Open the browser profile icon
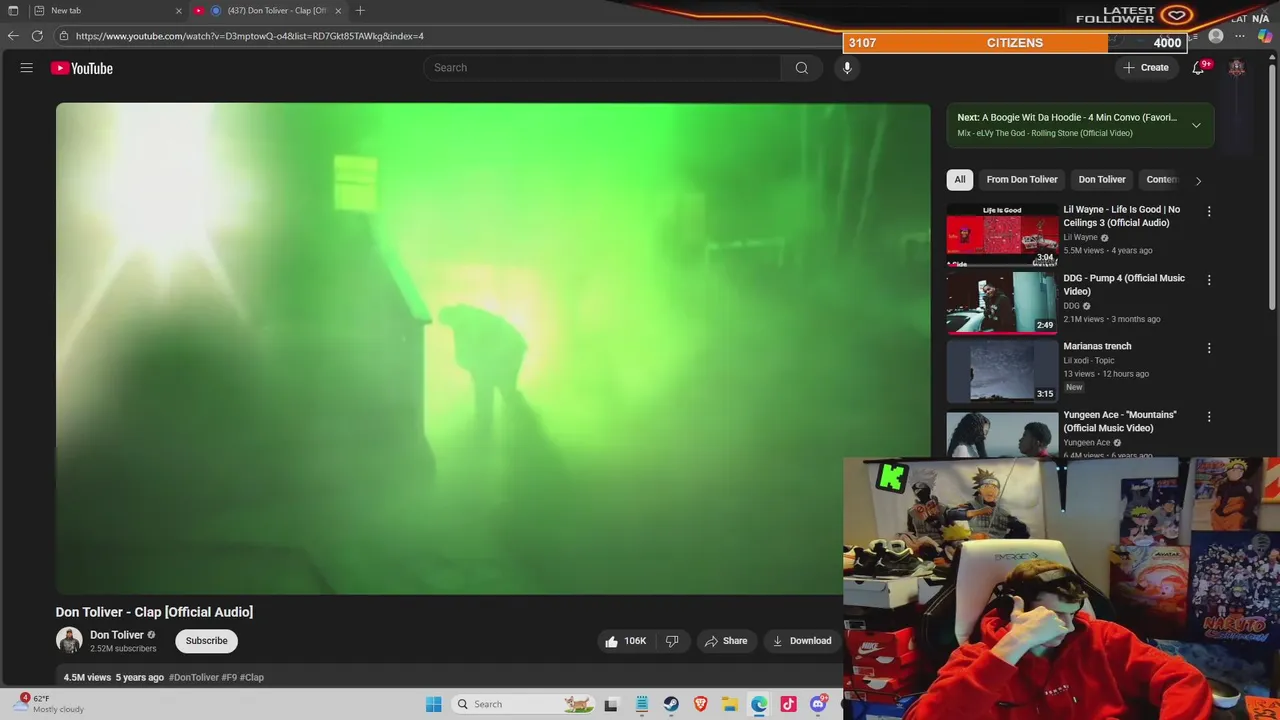The width and height of the screenshot is (1280, 720). 1216,36
